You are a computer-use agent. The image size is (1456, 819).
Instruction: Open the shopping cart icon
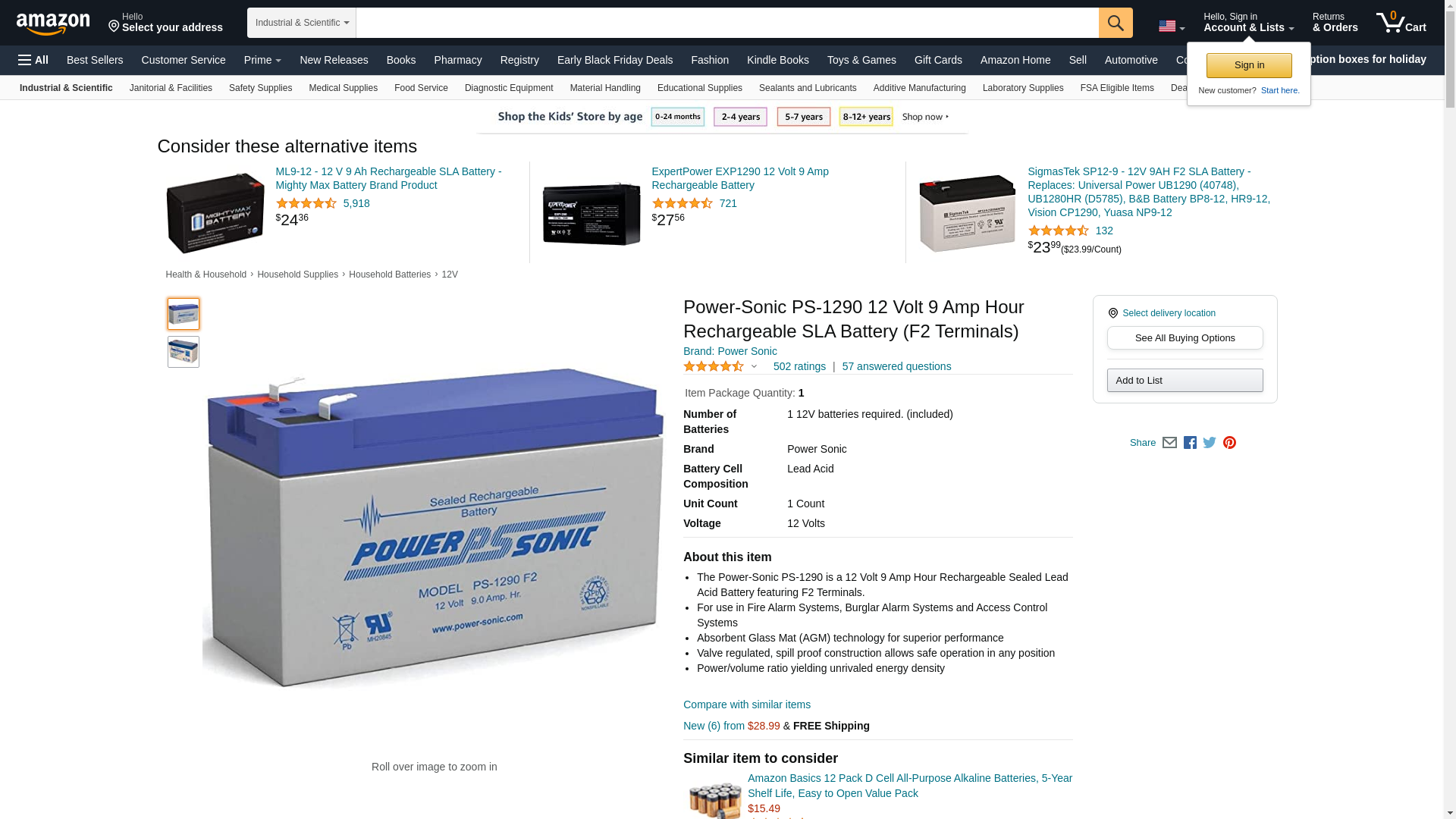click(1401, 23)
